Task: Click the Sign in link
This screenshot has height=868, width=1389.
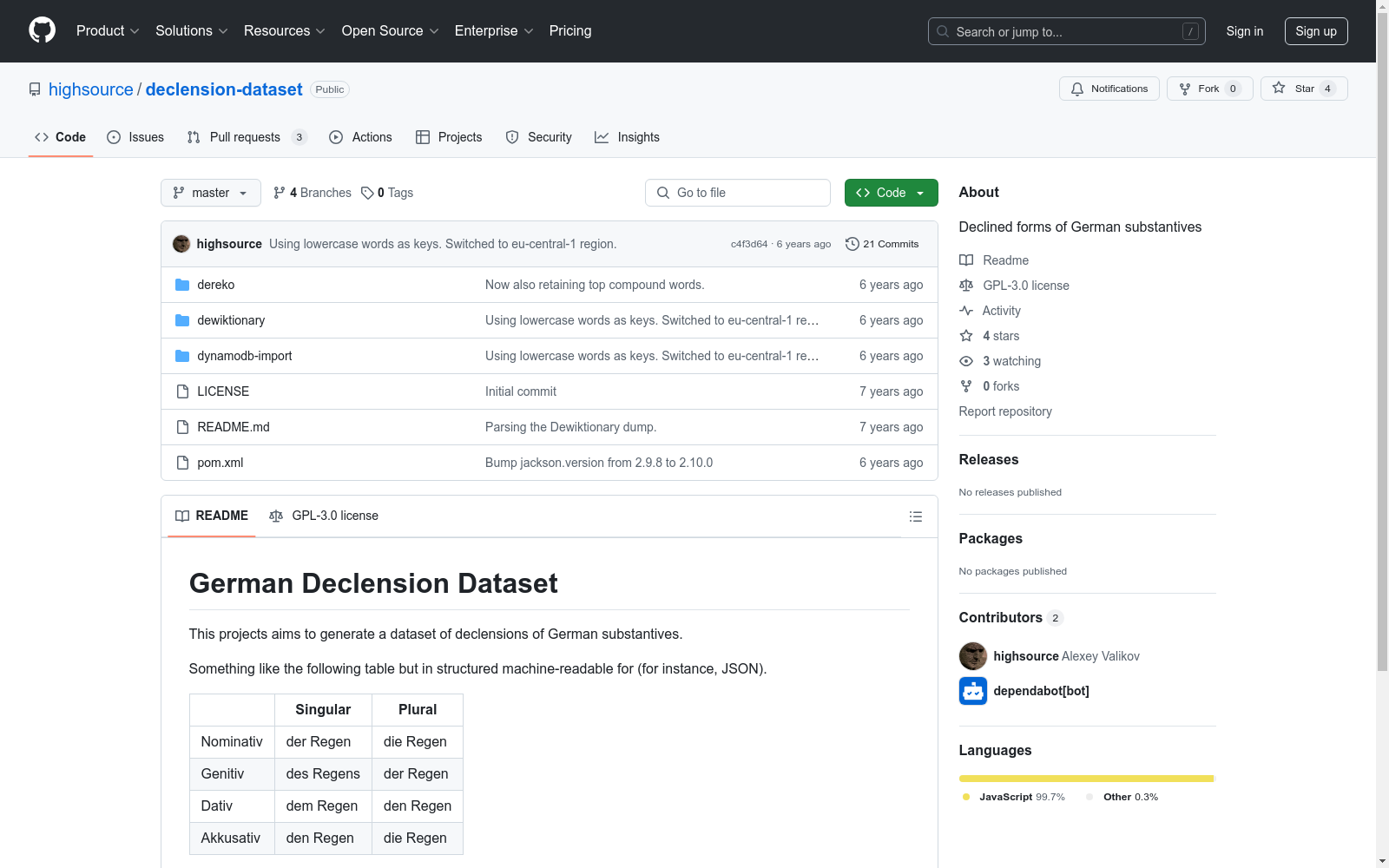Action: pos(1245,31)
